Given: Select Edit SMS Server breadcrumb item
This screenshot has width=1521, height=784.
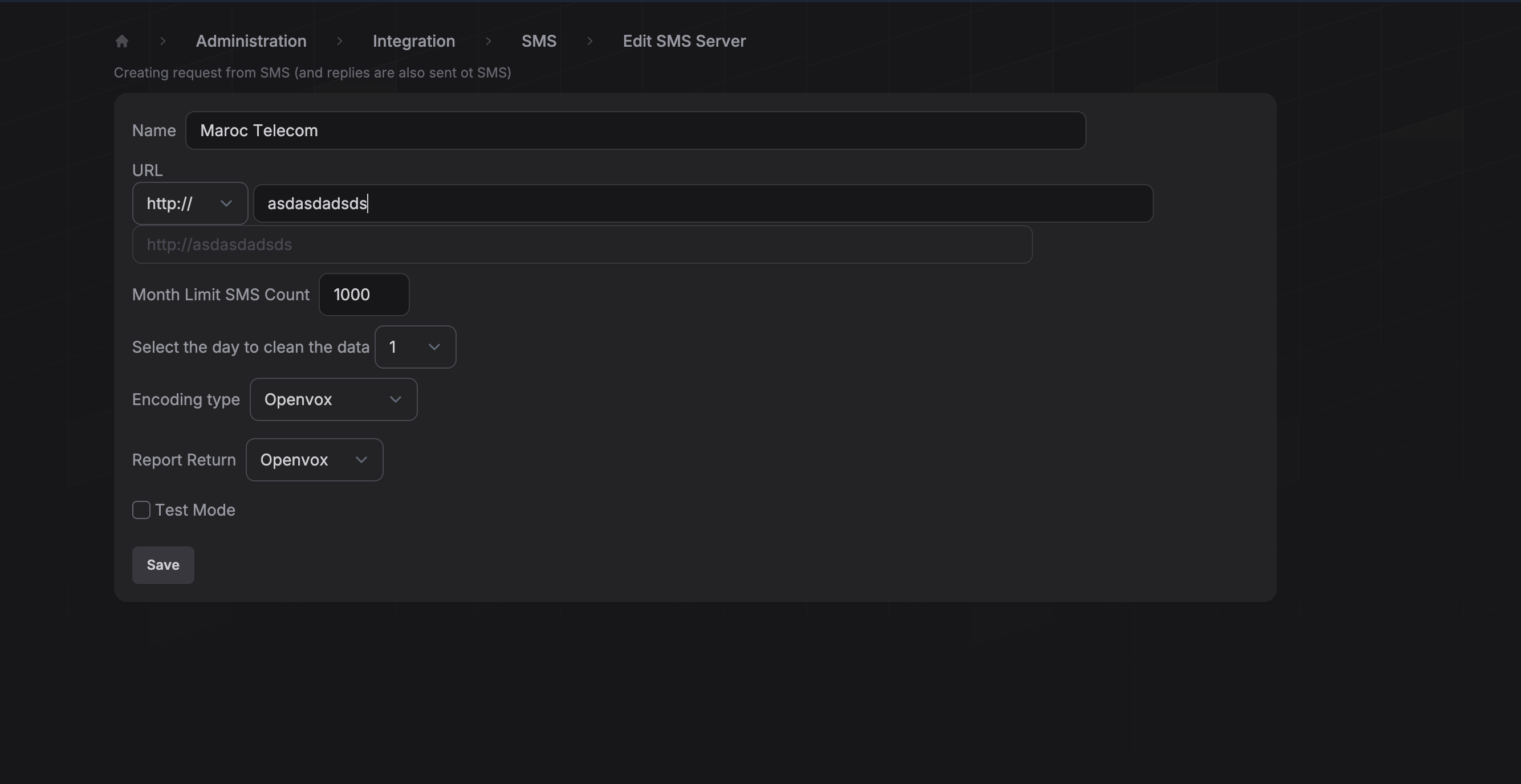Looking at the screenshot, I should pyautogui.click(x=684, y=41).
